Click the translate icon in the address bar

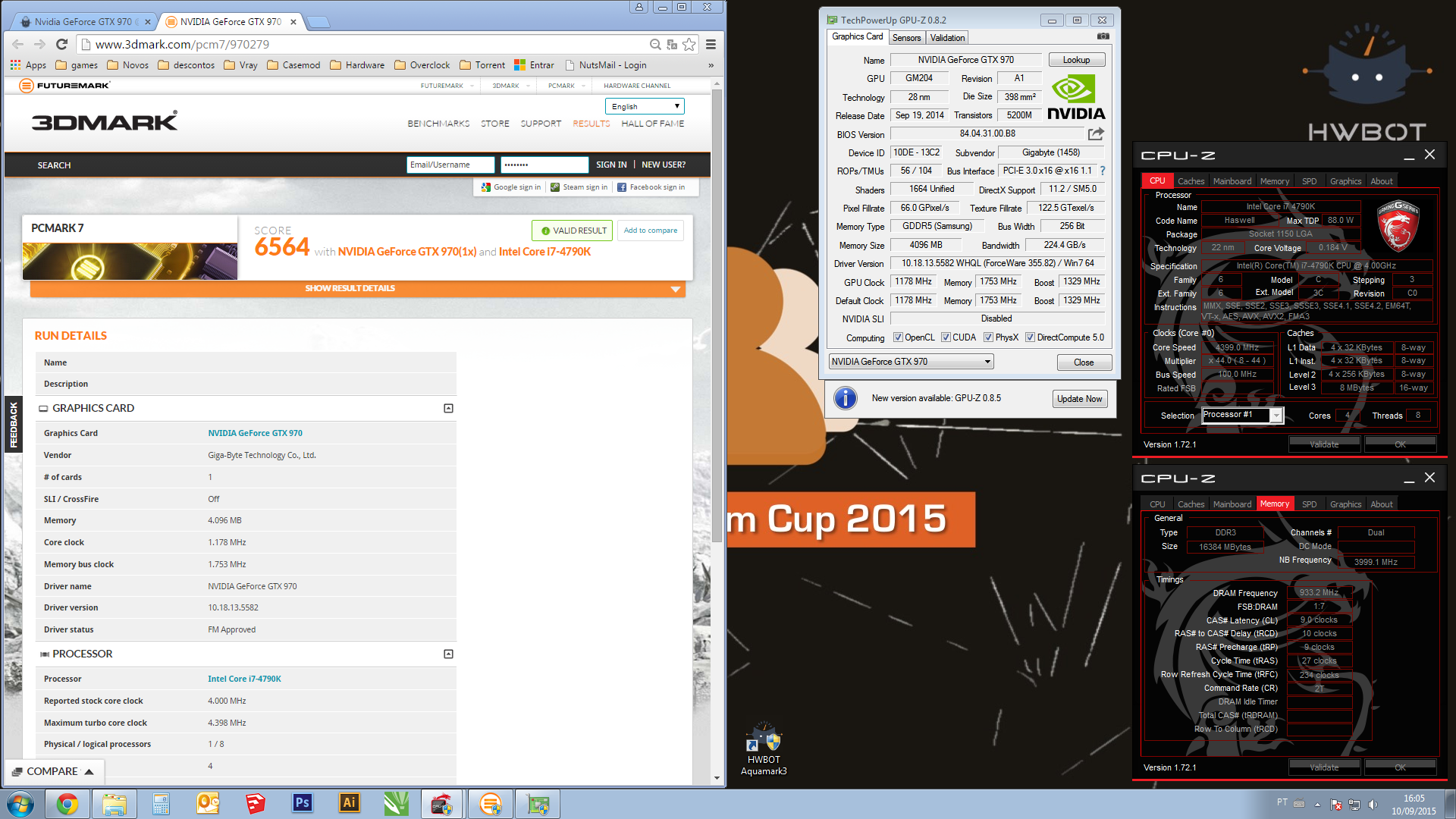point(672,45)
